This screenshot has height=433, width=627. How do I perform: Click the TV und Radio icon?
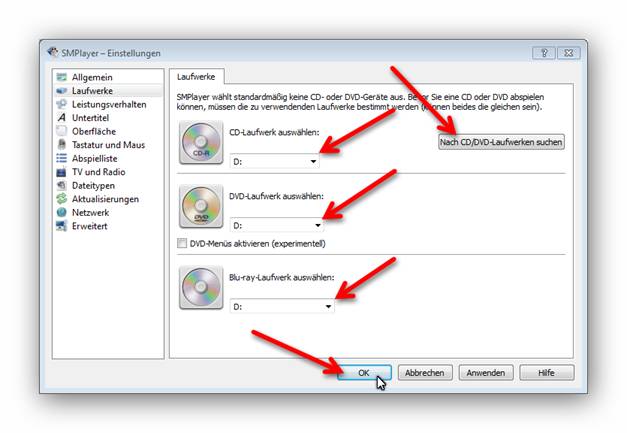click(x=62, y=172)
